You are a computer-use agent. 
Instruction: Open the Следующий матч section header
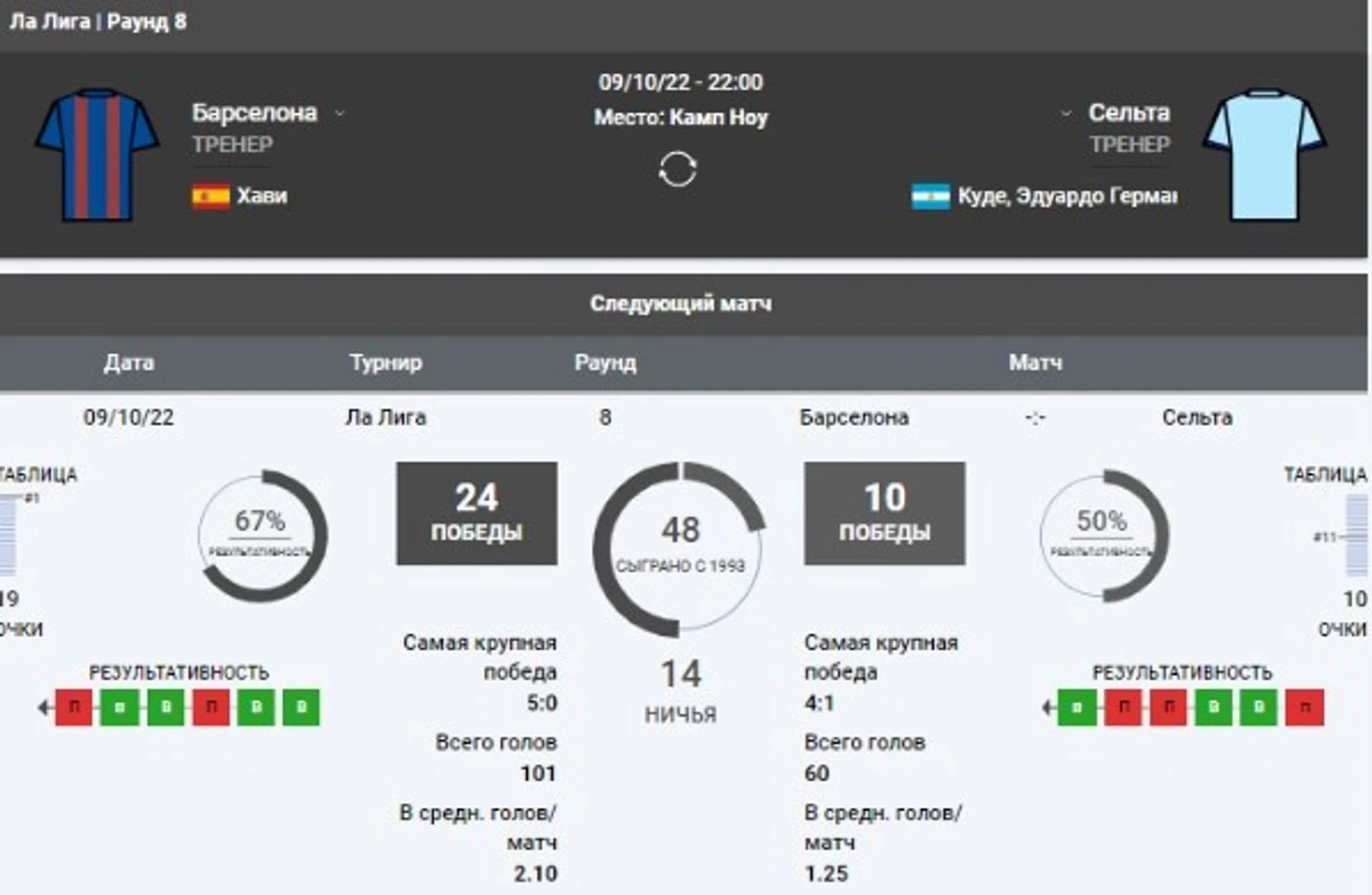(680, 304)
